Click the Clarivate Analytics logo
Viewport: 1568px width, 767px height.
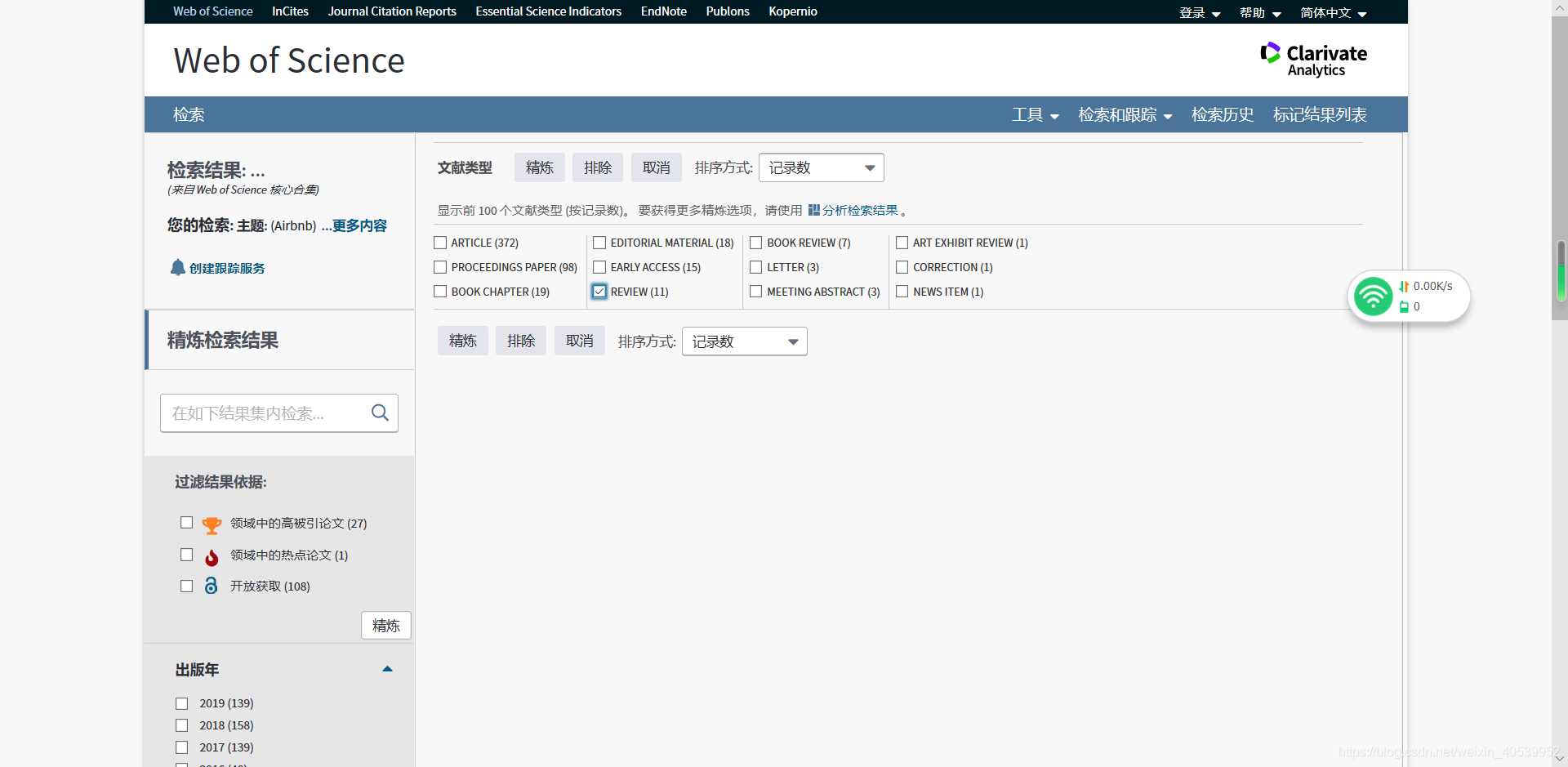[1313, 60]
